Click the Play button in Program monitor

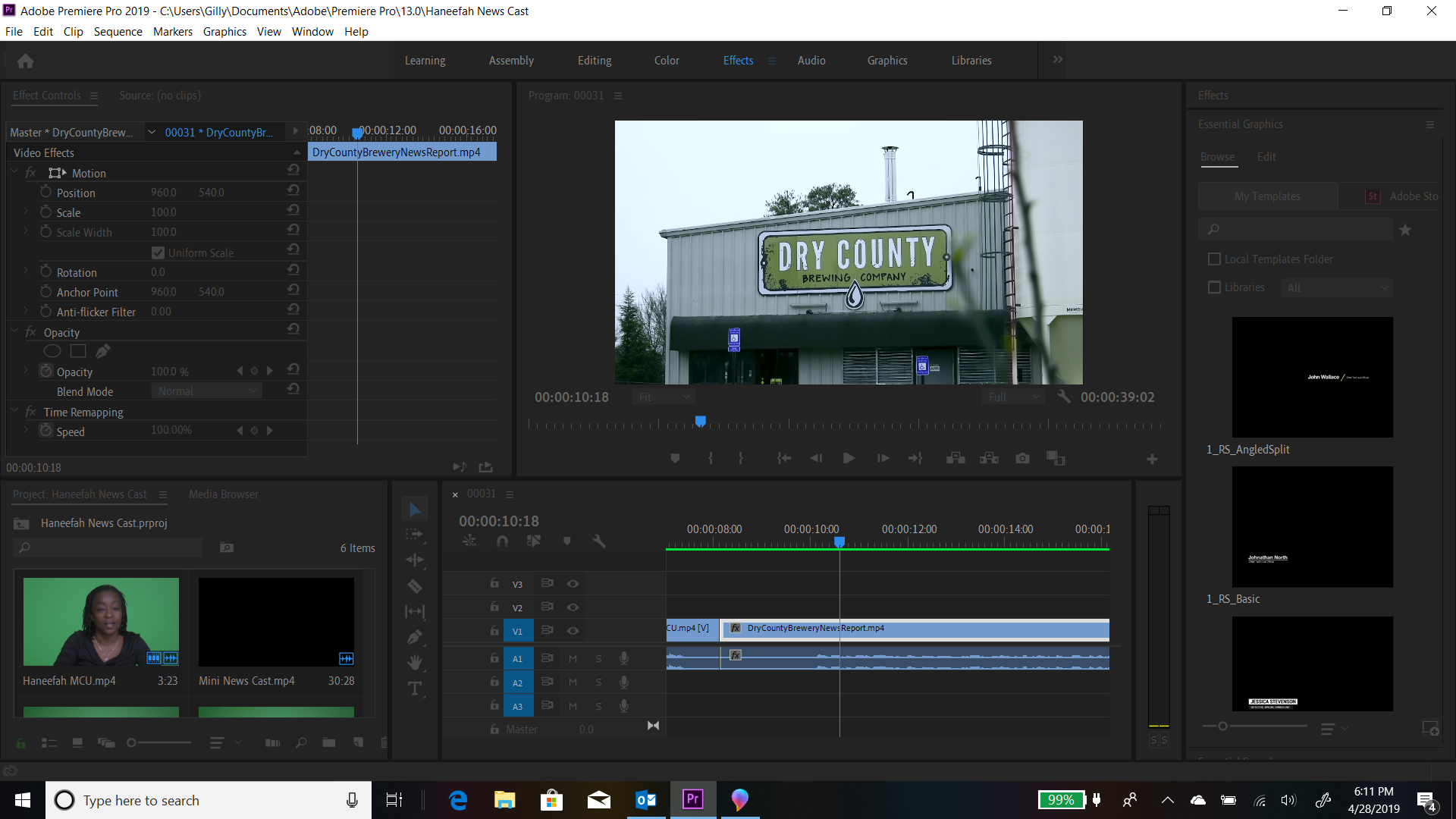click(x=849, y=458)
